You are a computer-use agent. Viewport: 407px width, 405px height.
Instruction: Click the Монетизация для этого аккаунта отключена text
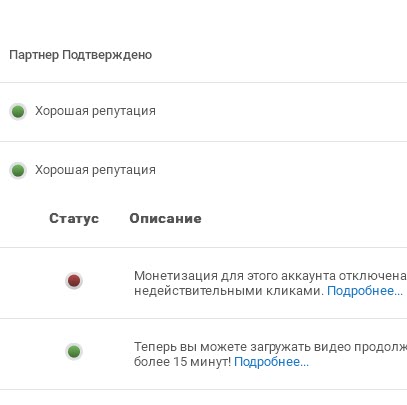[270, 276]
